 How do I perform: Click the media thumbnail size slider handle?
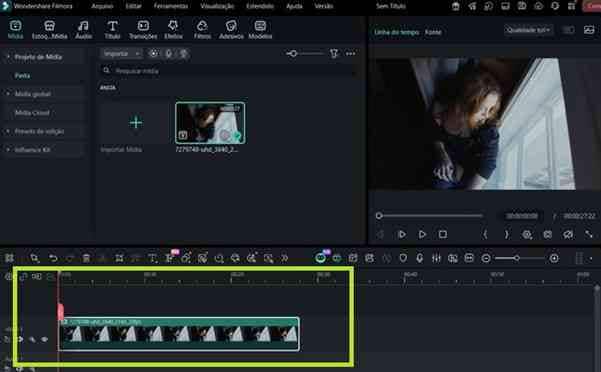(x=293, y=54)
